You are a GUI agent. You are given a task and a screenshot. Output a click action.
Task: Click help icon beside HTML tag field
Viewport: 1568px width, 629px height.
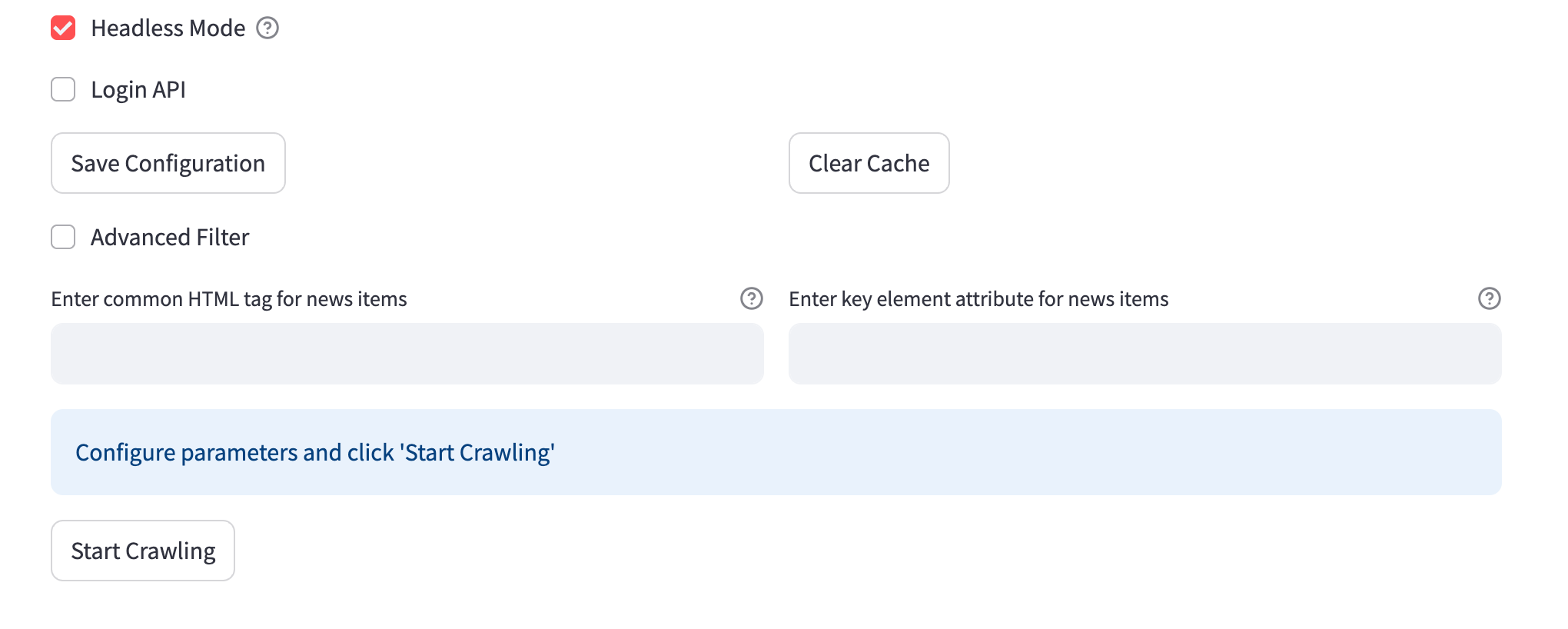(x=751, y=298)
